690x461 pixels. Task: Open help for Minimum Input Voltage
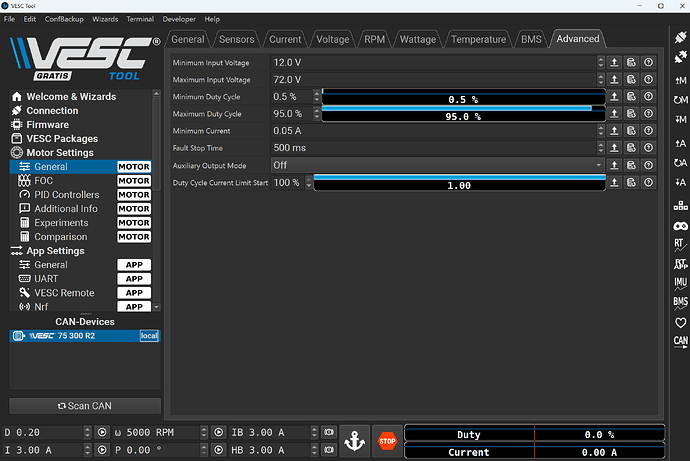click(x=648, y=63)
